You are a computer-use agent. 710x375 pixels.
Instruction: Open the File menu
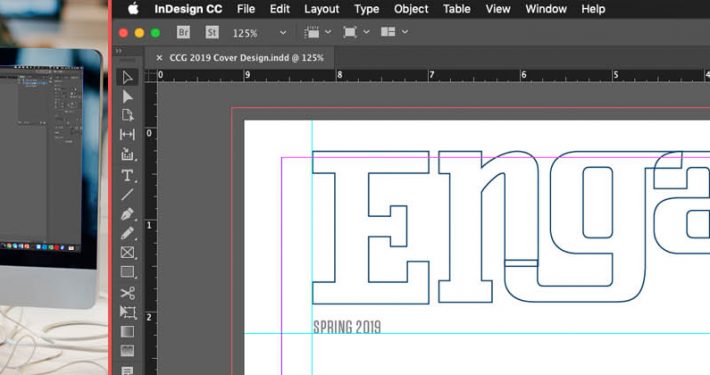click(246, 9)
